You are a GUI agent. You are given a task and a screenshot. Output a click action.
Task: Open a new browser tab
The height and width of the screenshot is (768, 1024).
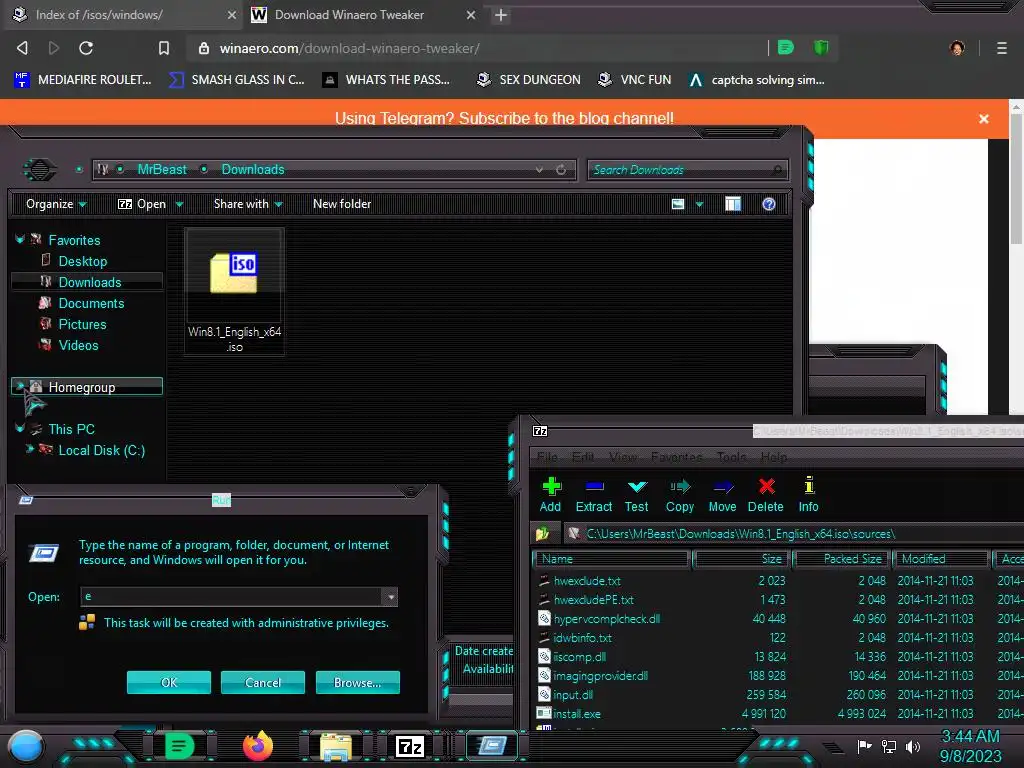coord(500,15)
